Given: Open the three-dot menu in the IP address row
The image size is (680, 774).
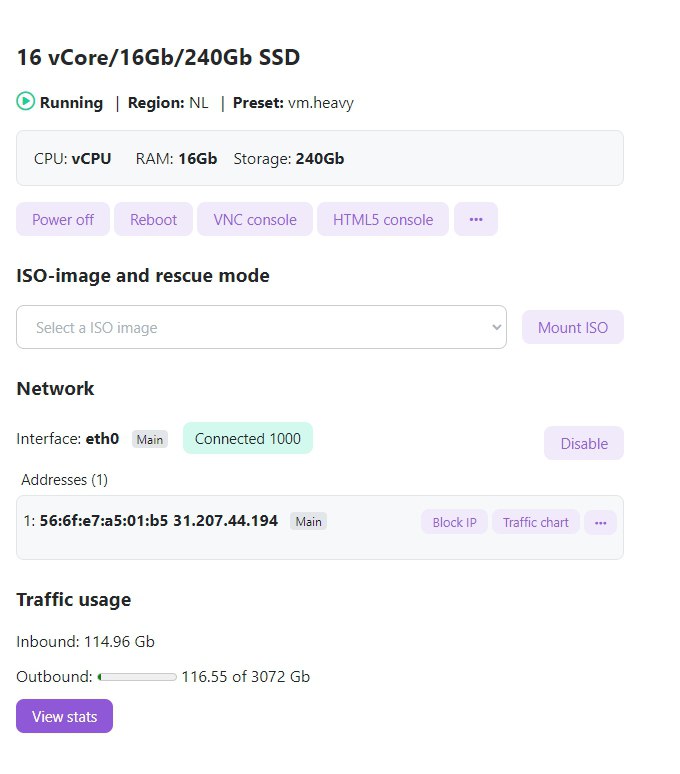Looking at the screenshot, I should 600,522.
